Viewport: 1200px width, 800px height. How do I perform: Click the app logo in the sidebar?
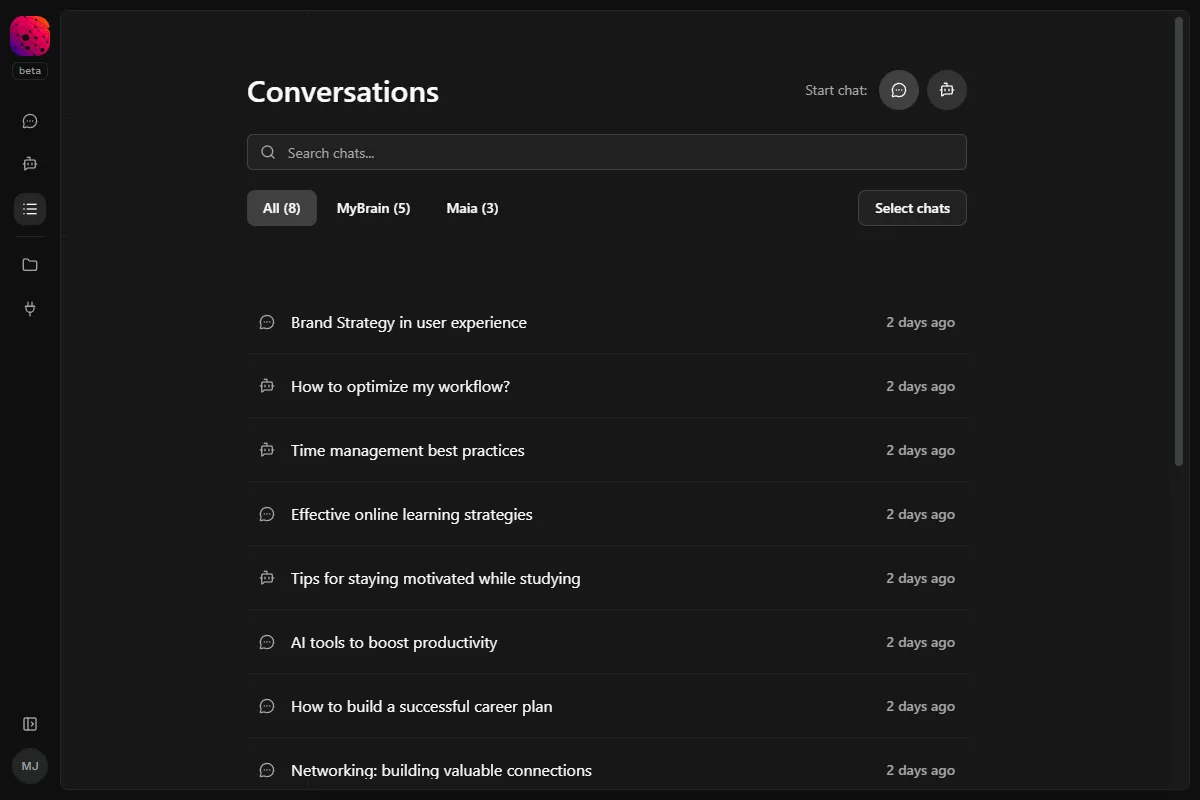(x=30, y=36)
